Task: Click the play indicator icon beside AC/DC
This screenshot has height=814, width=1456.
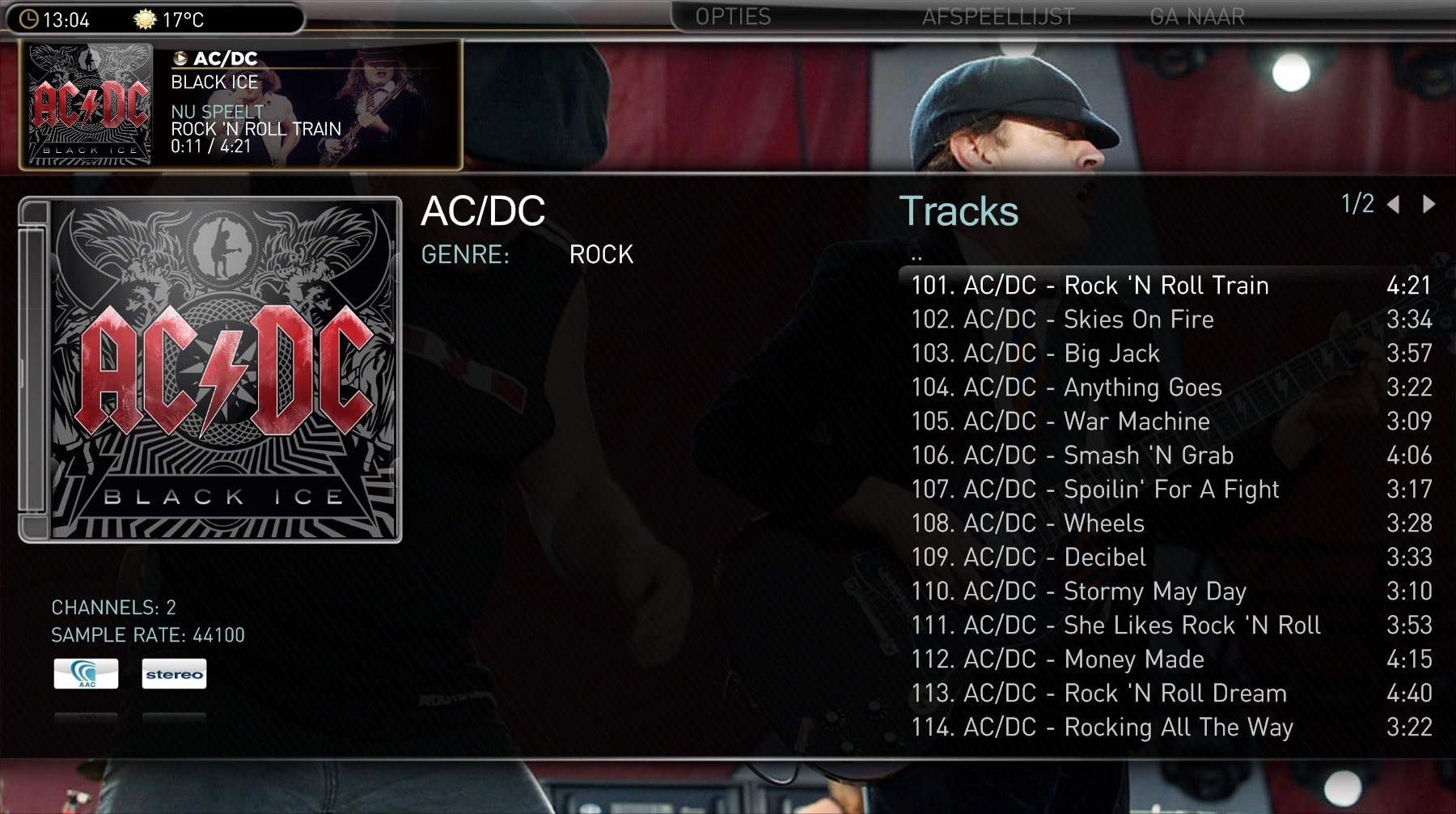Action: [x=180, y=58]
